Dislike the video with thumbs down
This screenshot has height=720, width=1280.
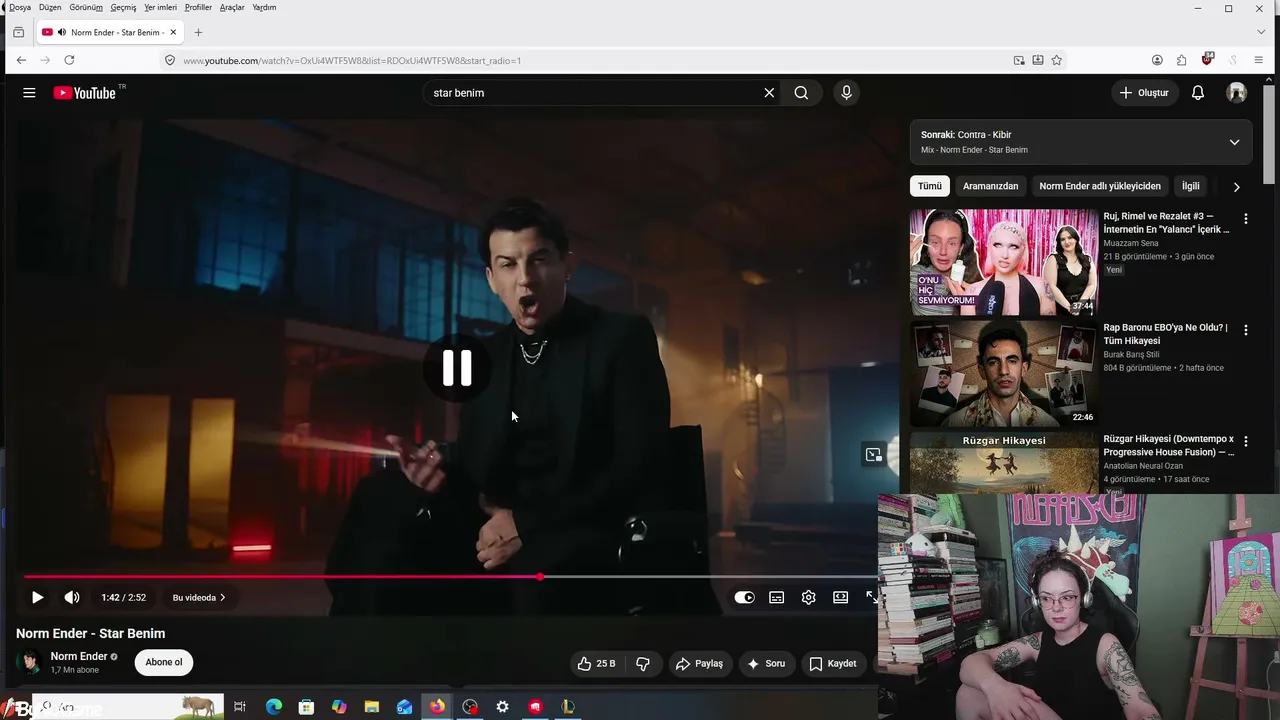tap(643, 663)
